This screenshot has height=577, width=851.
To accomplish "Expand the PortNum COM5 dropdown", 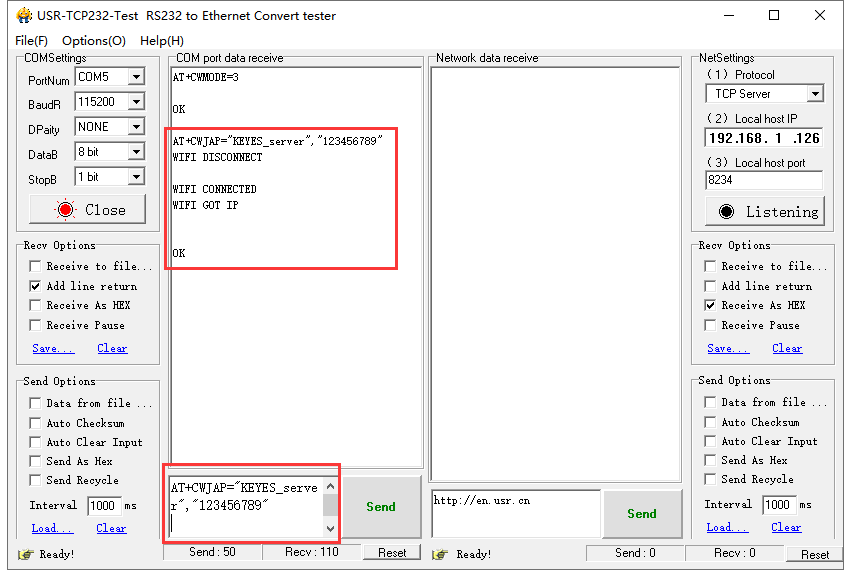I will click(136, 77).
